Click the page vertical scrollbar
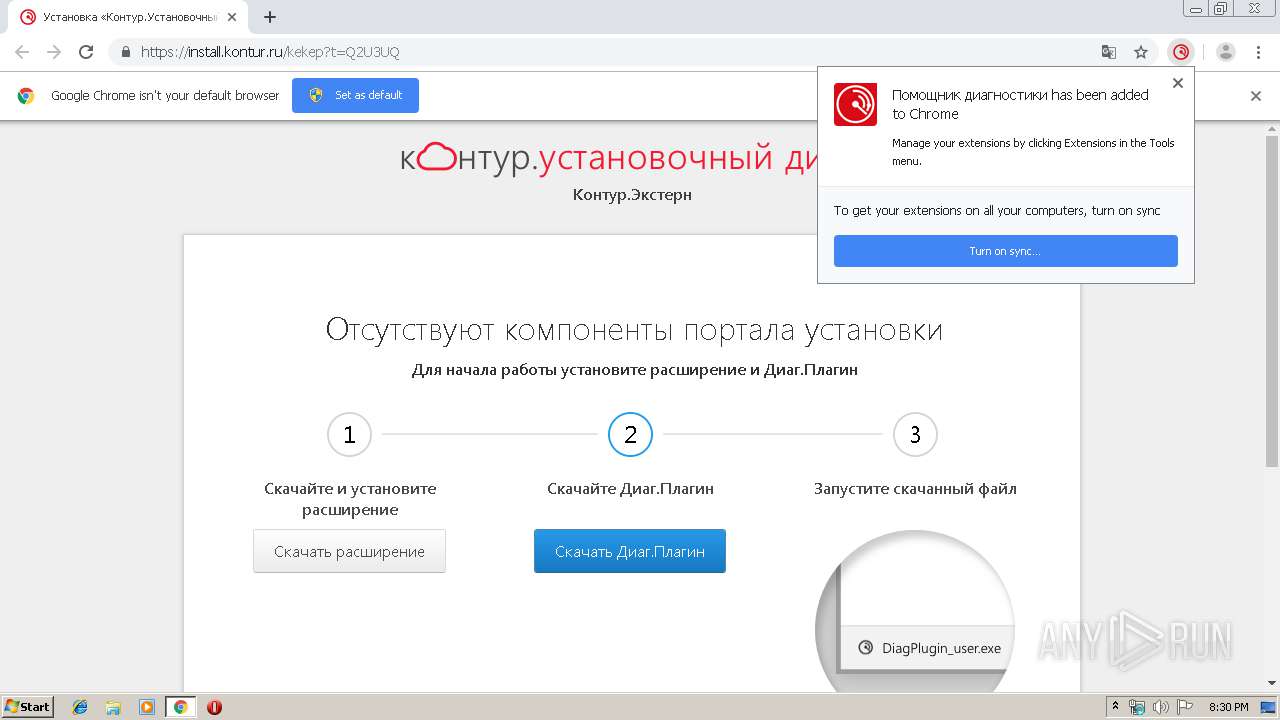This screenshot has width=1280, height=720. (x=1272, y=300)
